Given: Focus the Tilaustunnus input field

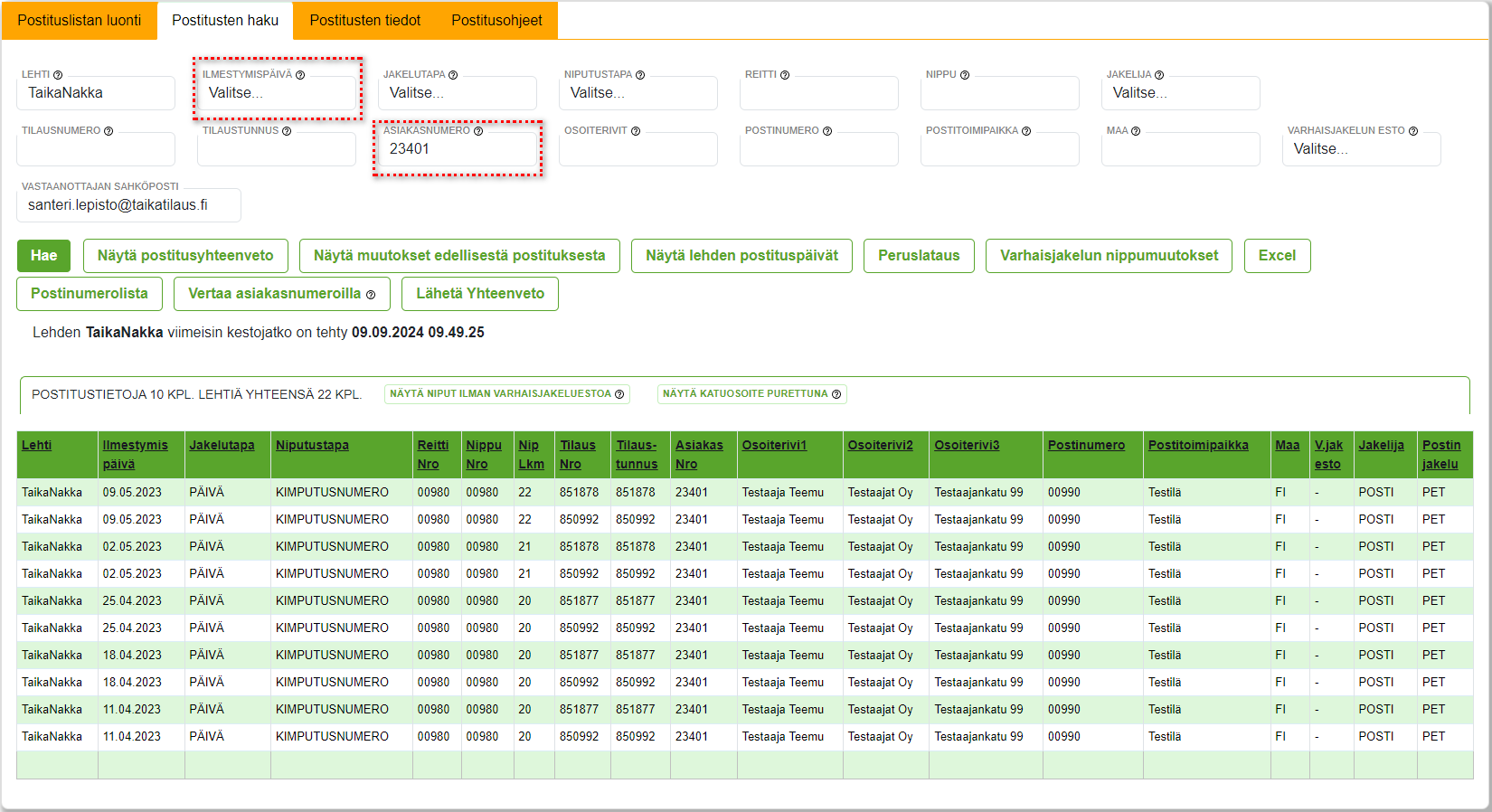Looking at the screenshot, I should pyautogui.click(x=277, y=149).
